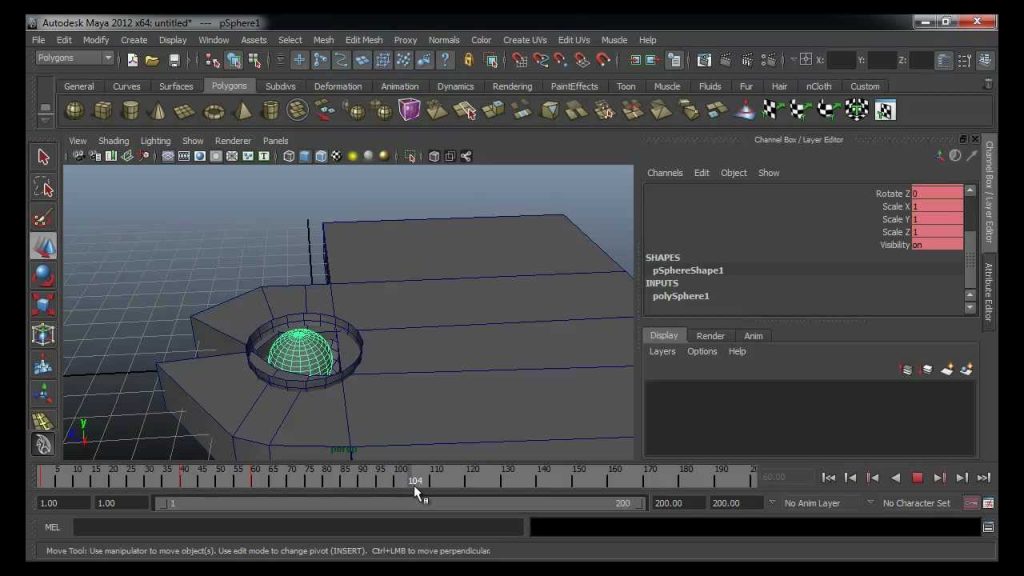
Task: Activate the Scale tool
Action: coord(43,306)
